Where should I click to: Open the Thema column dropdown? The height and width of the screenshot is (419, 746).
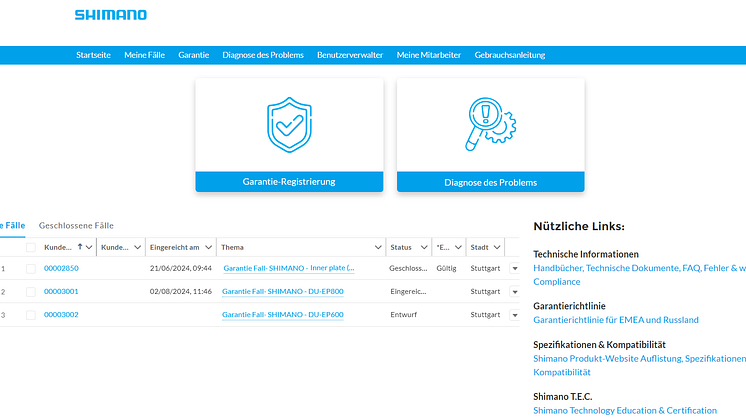pos(378,247)
